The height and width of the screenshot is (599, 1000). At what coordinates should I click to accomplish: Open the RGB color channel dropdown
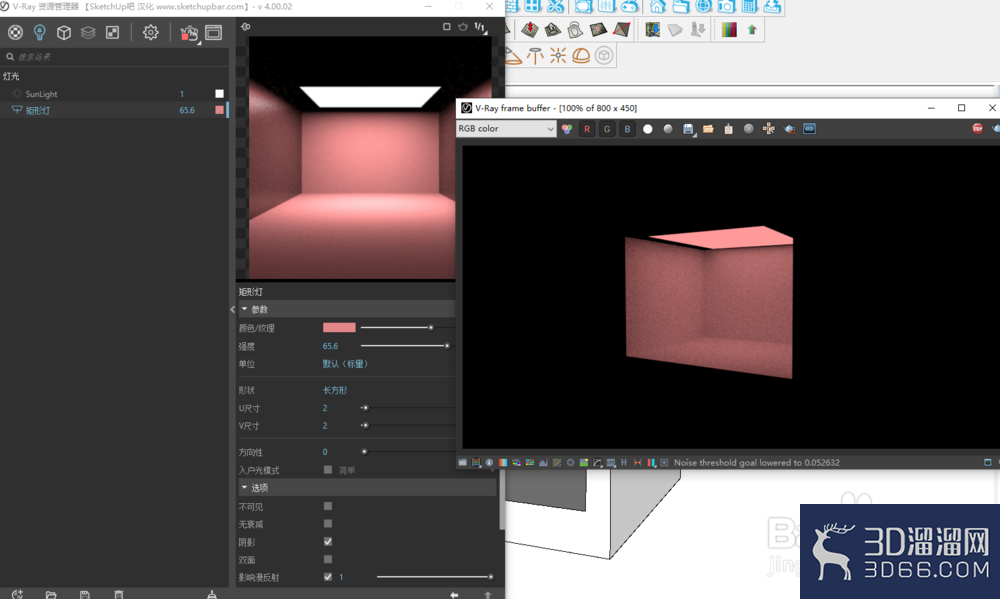[x=506, y=129]
